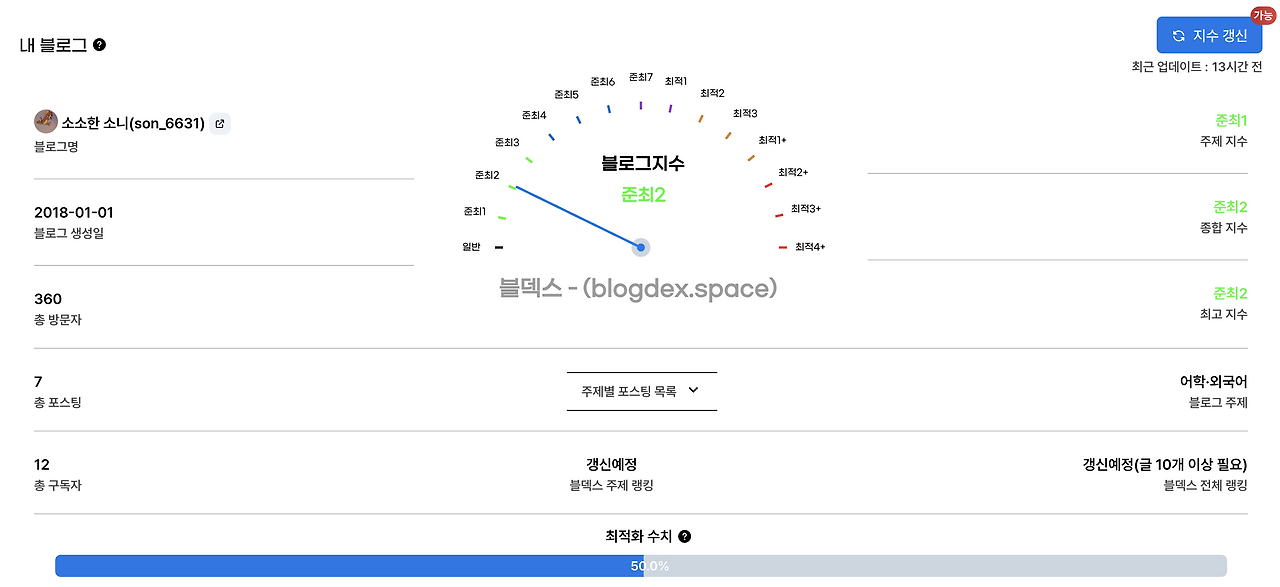Select the green 준최2 gauge center label
The width and height of the screenshot is (1280, 587).
coord(640,194)
